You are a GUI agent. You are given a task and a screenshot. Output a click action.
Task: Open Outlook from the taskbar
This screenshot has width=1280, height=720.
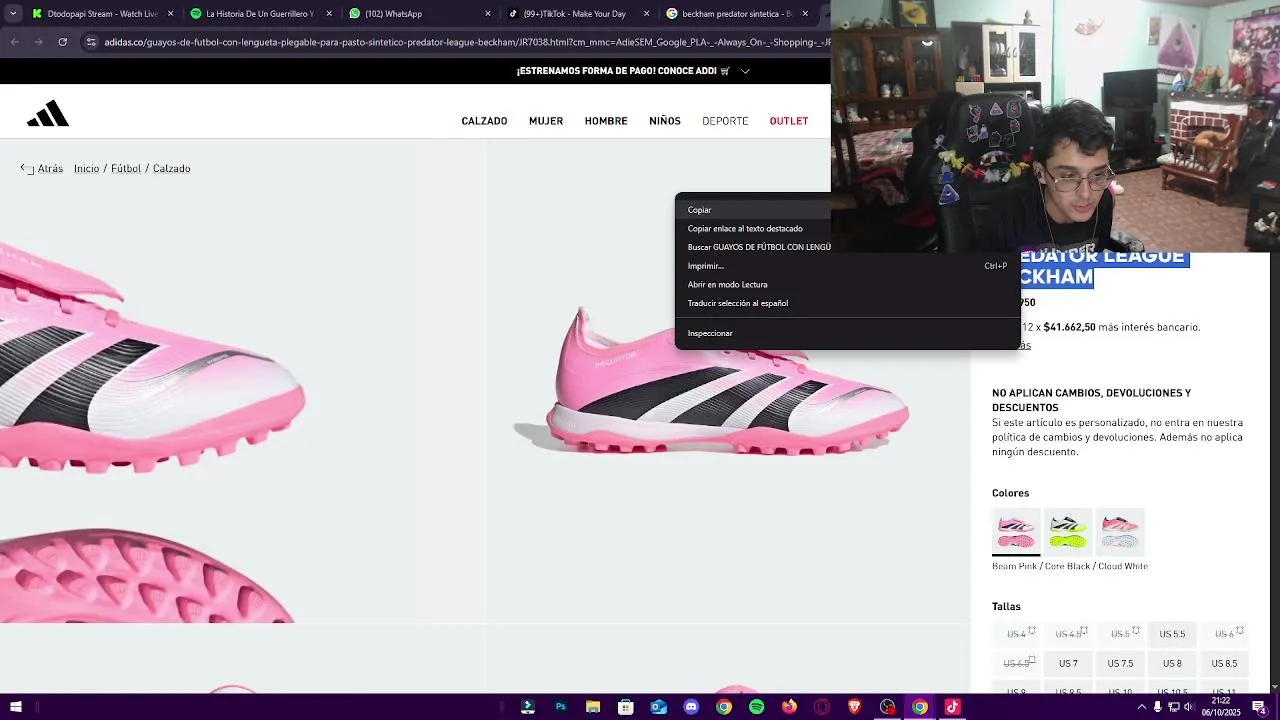click(x=658, y=707)
